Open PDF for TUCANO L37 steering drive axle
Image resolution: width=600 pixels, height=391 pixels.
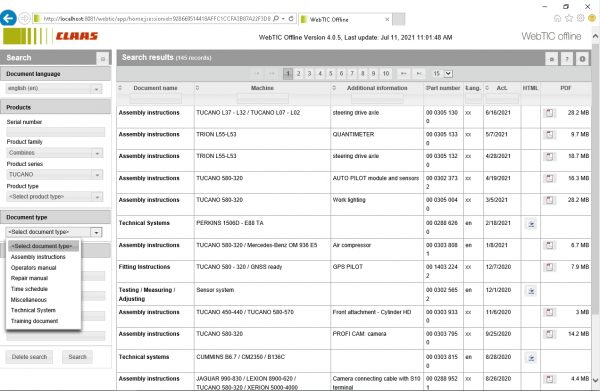[549, 113]
